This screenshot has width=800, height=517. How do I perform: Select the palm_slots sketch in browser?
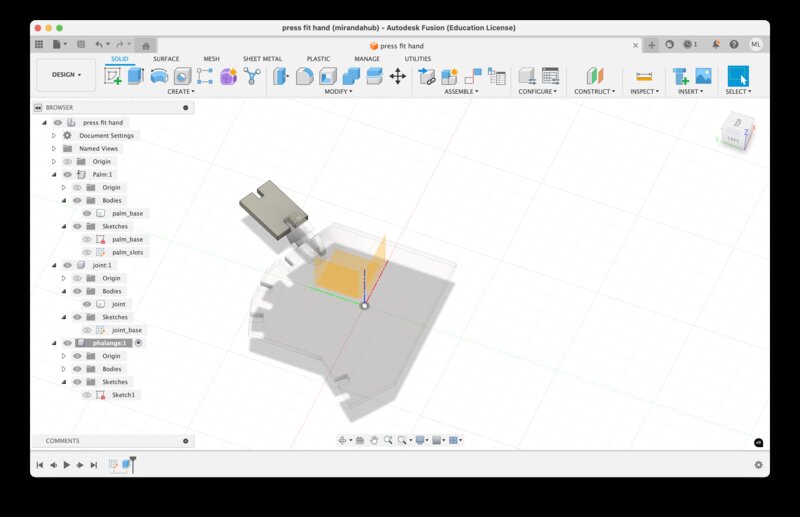pos(127,252)
